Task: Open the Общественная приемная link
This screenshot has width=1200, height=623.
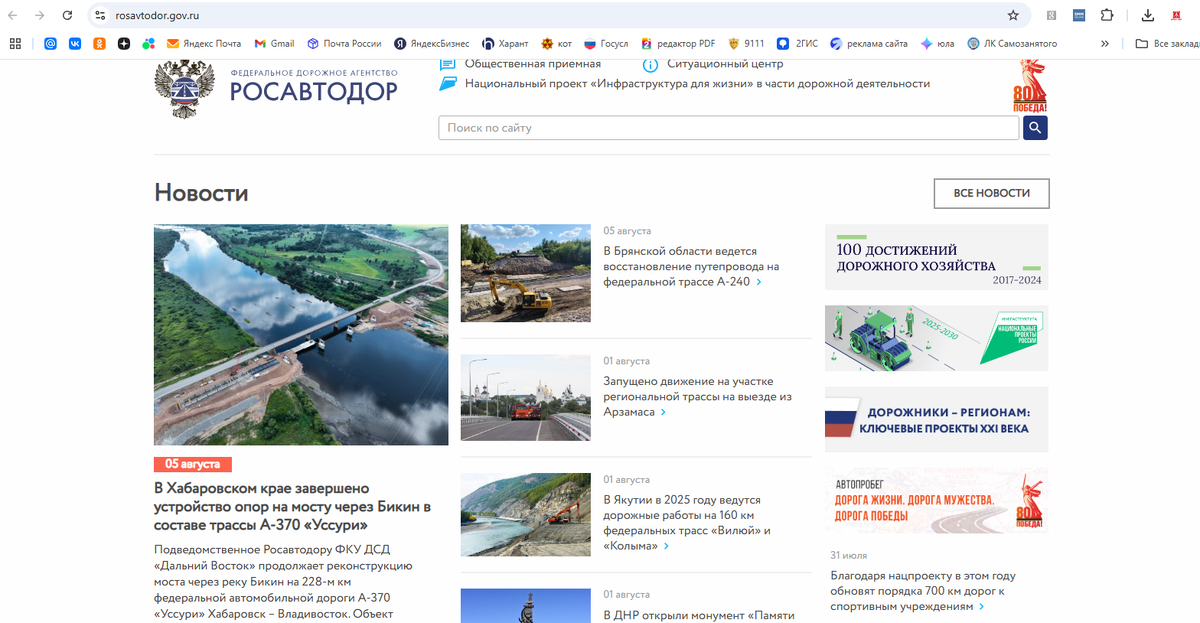Action: [x=531, y=62]
